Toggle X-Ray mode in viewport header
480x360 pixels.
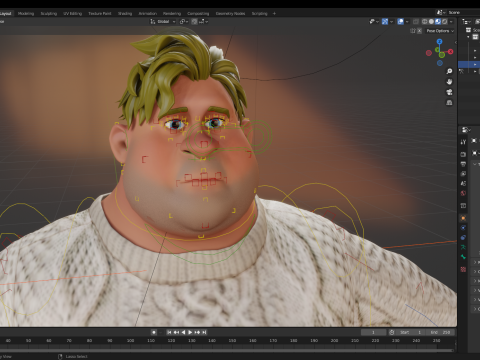coord(416,21)
